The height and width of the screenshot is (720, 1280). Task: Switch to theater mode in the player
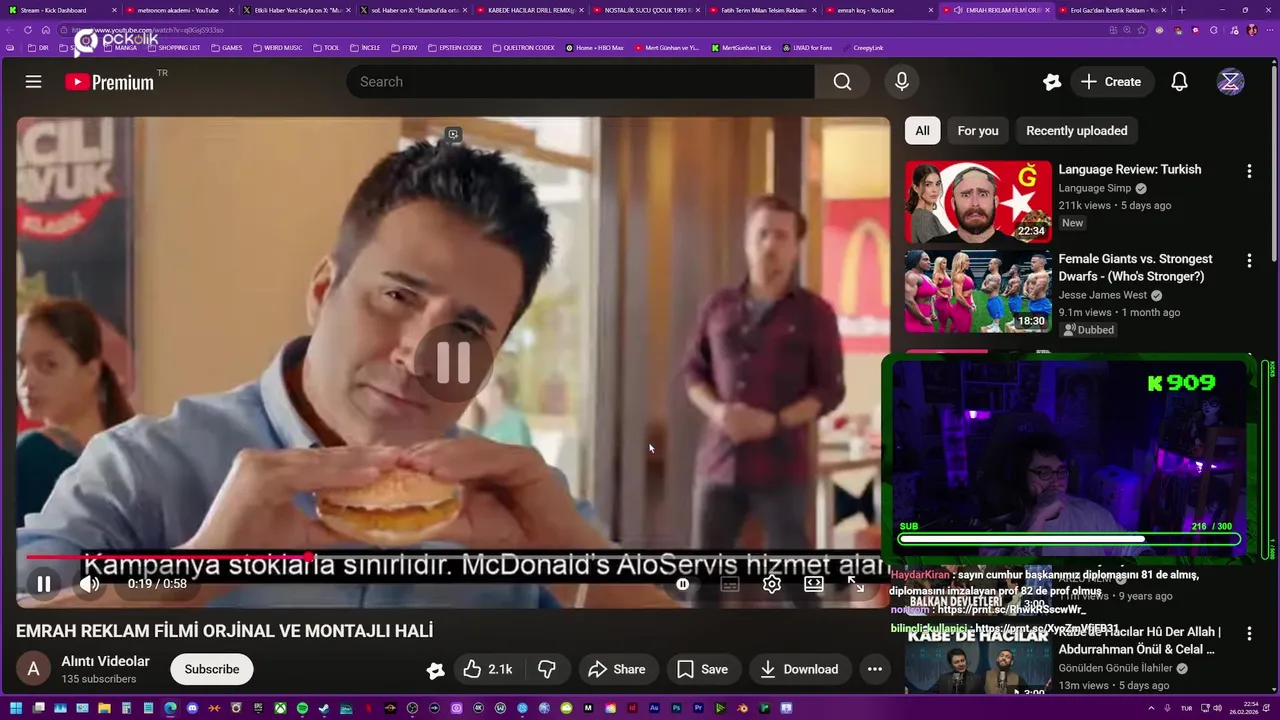point(814,584)
